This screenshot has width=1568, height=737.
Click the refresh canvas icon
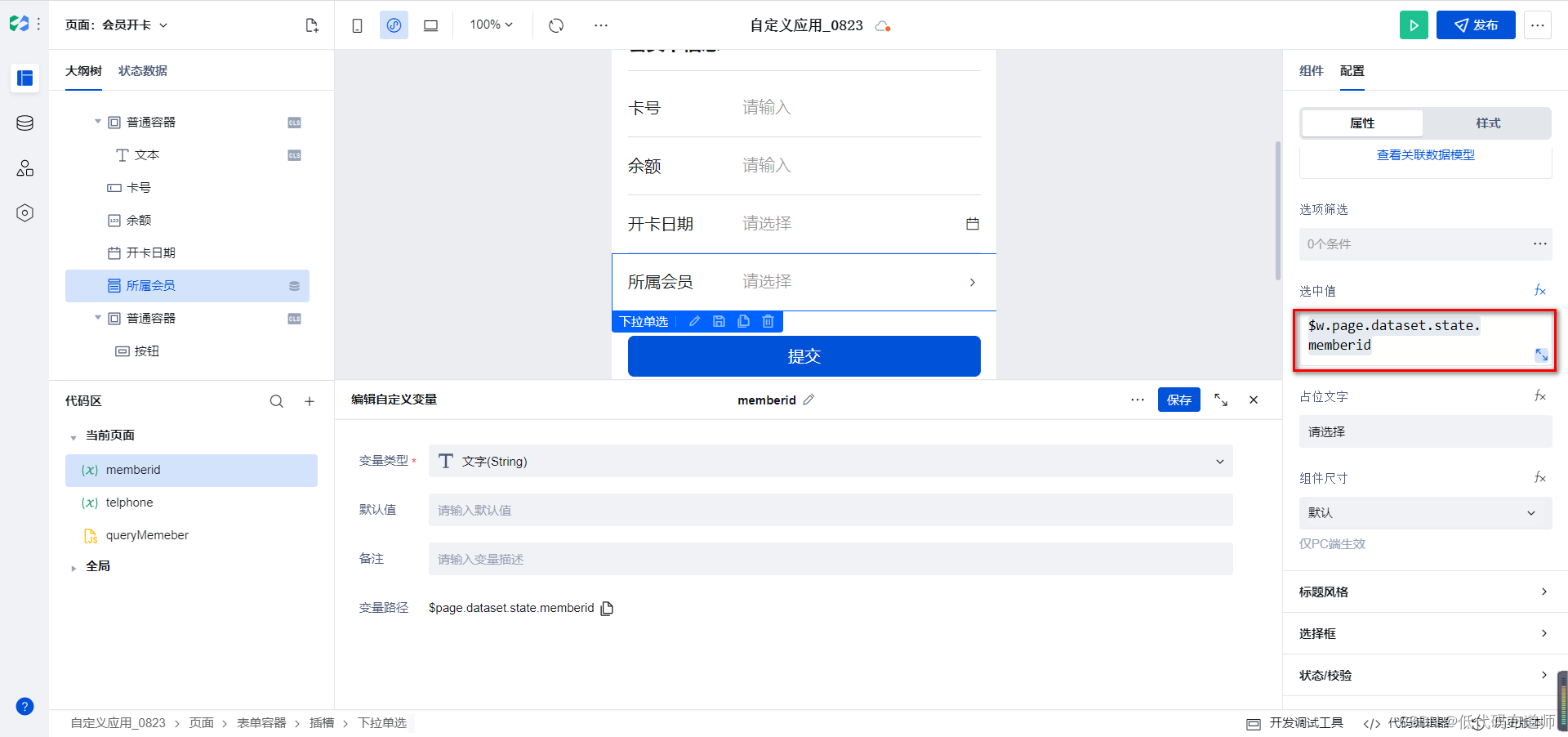coord(556,25)
